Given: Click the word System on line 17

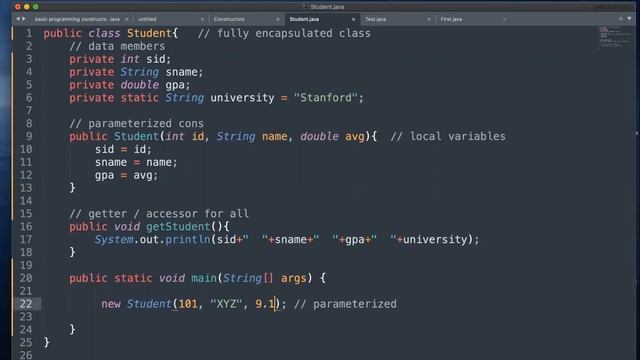Looking at the screenshot, I should point(114,239).
